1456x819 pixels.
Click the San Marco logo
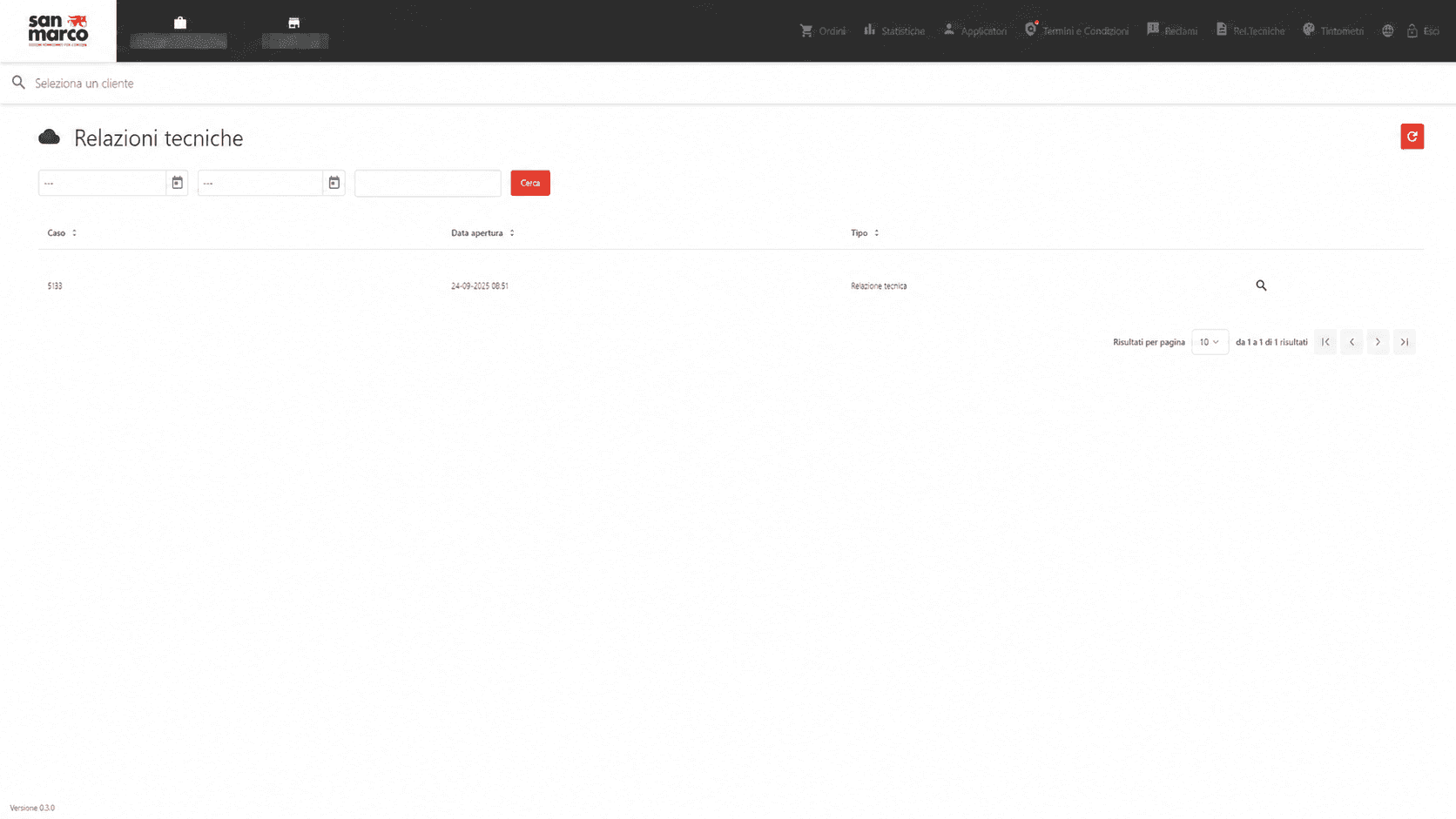pos(58,30)
